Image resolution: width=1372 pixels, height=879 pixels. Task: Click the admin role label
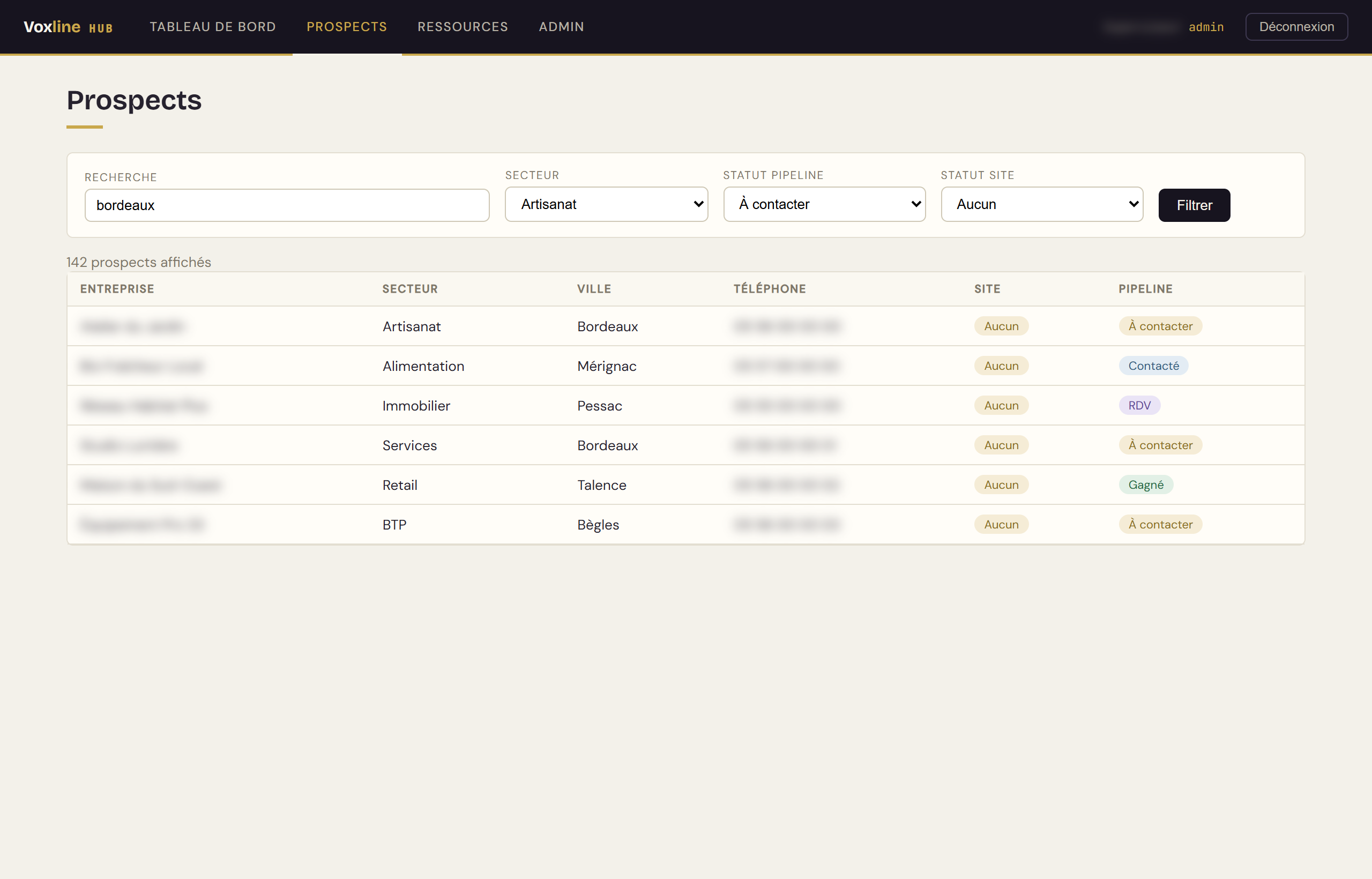(1206, 27)
